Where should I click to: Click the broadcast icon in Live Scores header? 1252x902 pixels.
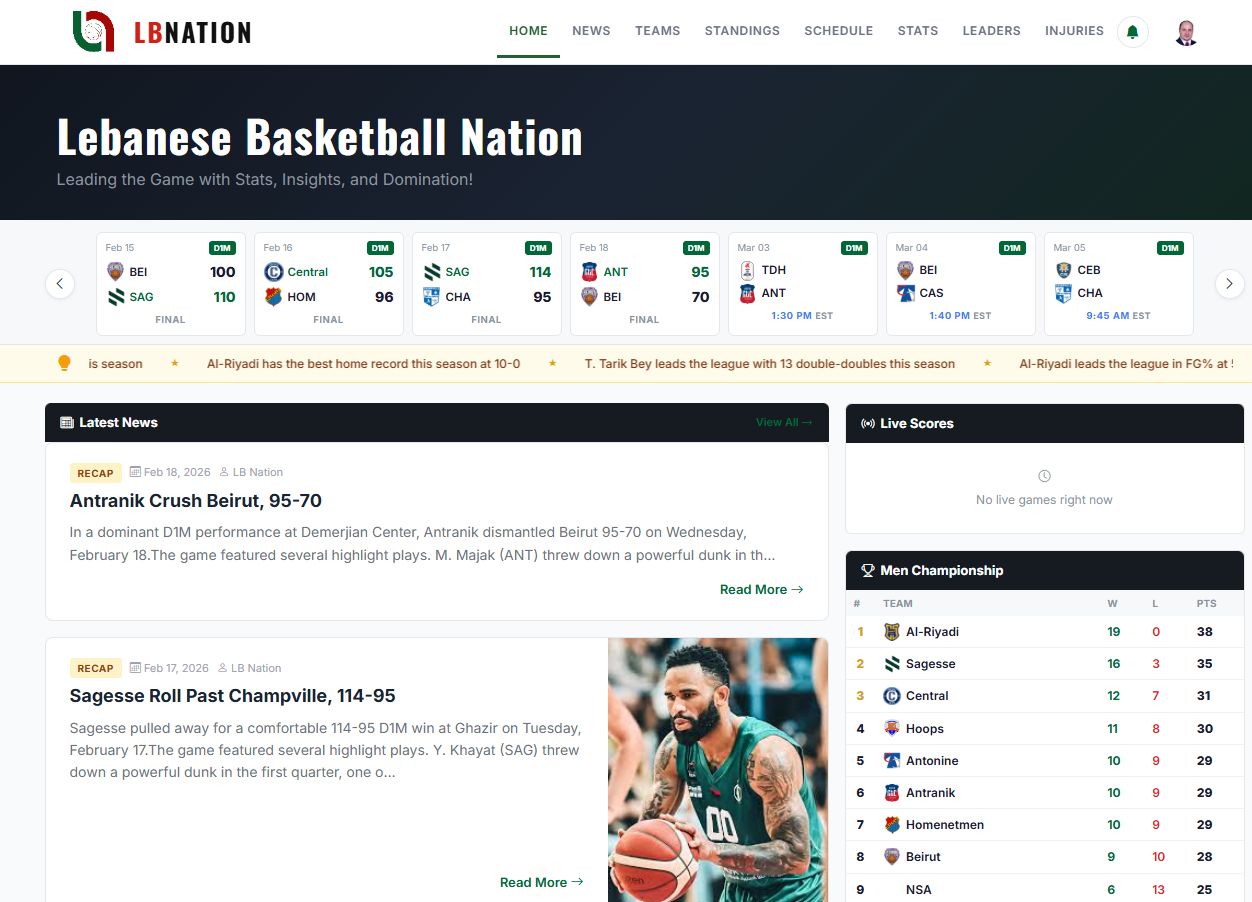tap(866, 423)
